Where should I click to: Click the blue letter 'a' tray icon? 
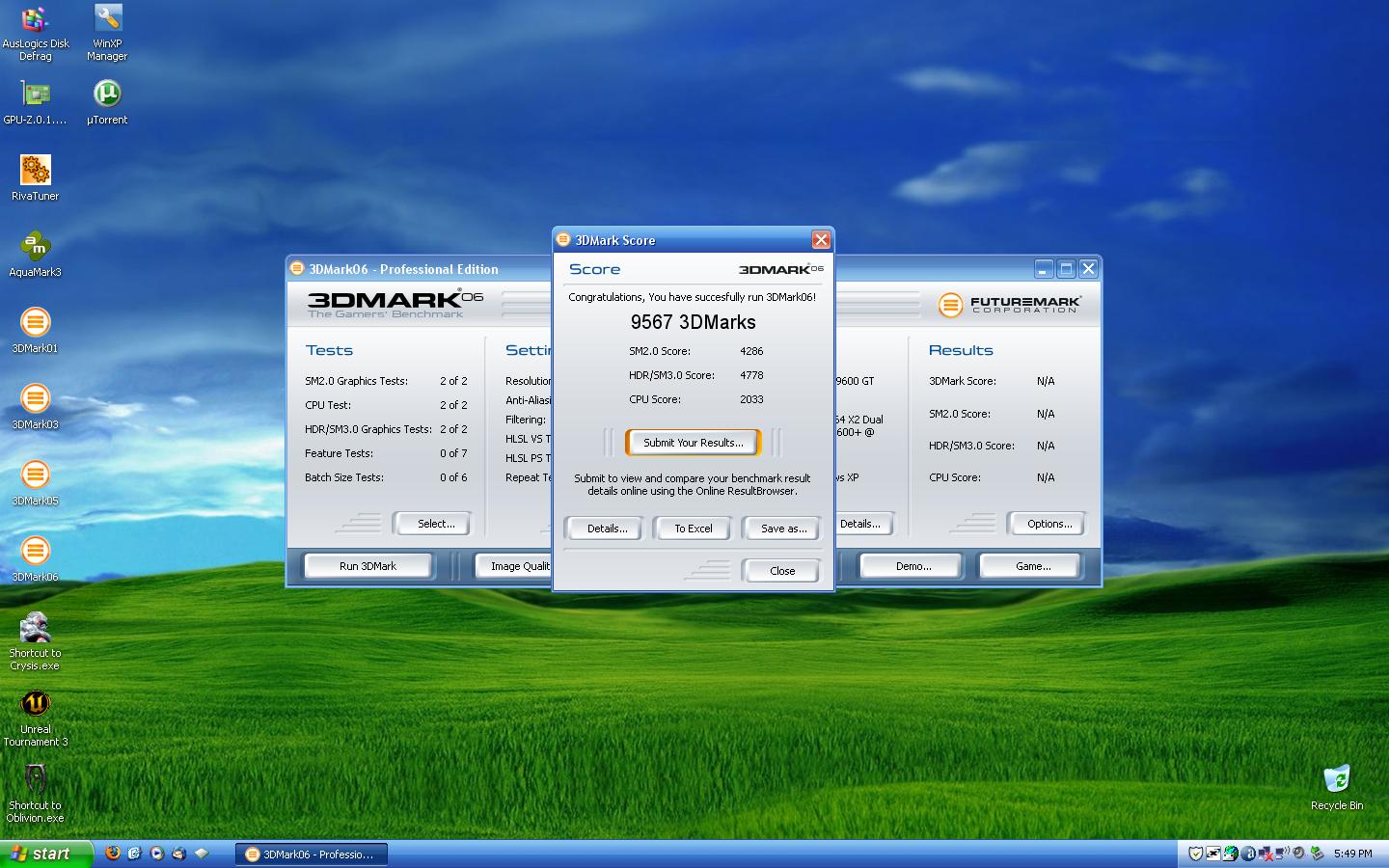coord(1248,853)
